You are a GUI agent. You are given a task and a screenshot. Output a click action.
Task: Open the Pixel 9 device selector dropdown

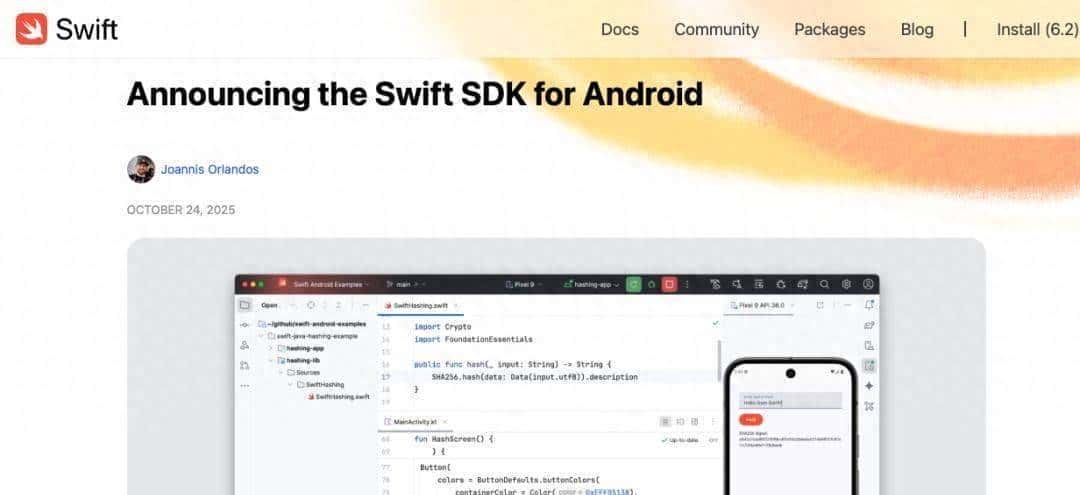523,284
